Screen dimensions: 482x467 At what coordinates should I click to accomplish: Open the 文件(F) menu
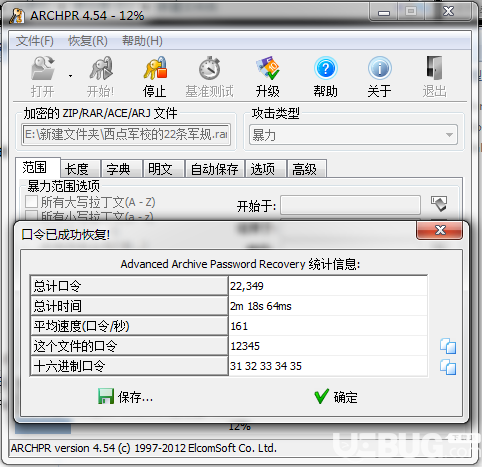click(x=35, y=41)
